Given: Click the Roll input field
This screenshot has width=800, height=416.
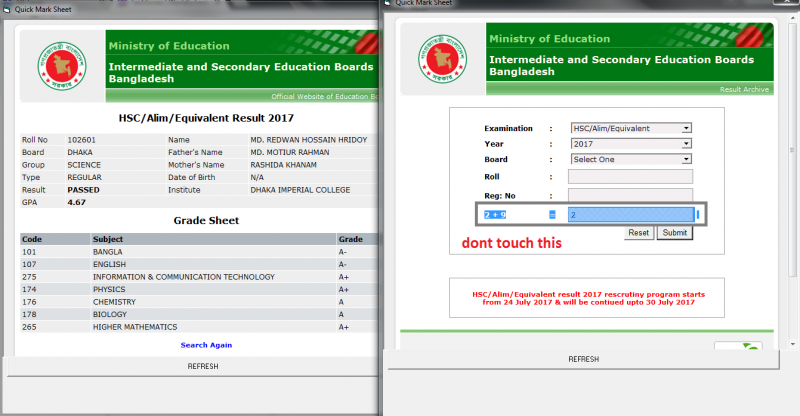Looking at the screenshot, I should pos(630,177).
